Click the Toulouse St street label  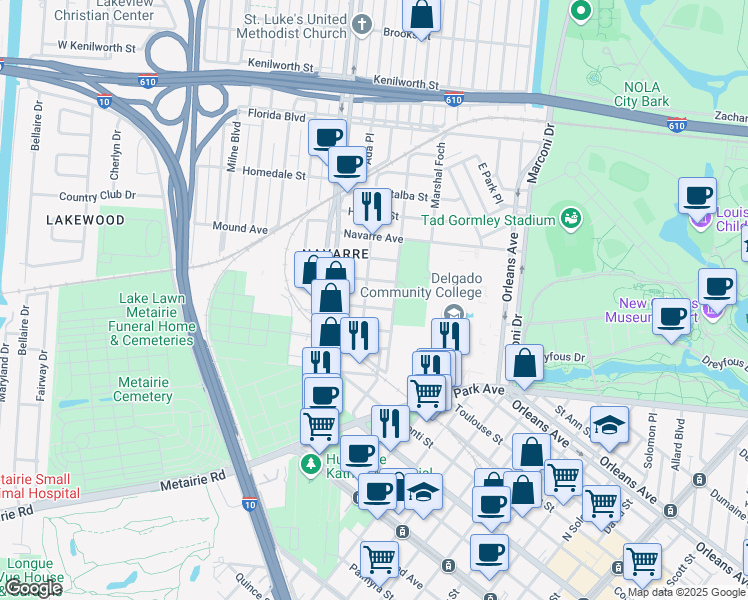(478, 424)
